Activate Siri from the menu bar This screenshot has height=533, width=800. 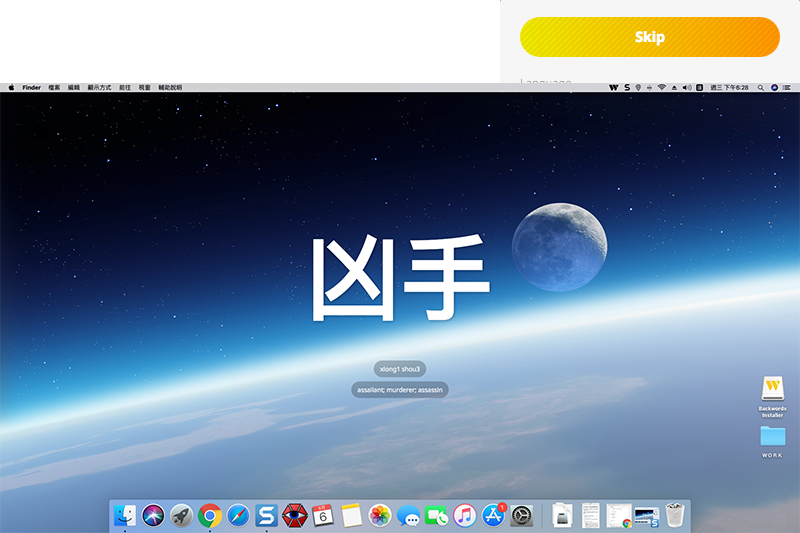point(774,87)
